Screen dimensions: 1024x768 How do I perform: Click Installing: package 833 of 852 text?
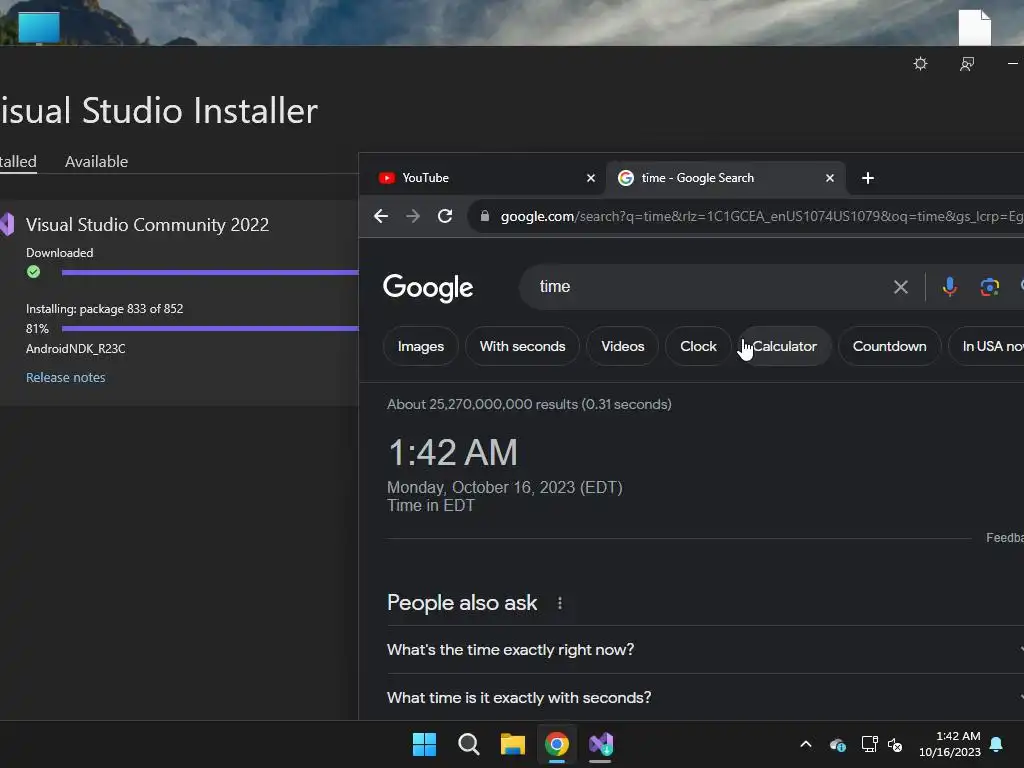click(x=104, y=309)
